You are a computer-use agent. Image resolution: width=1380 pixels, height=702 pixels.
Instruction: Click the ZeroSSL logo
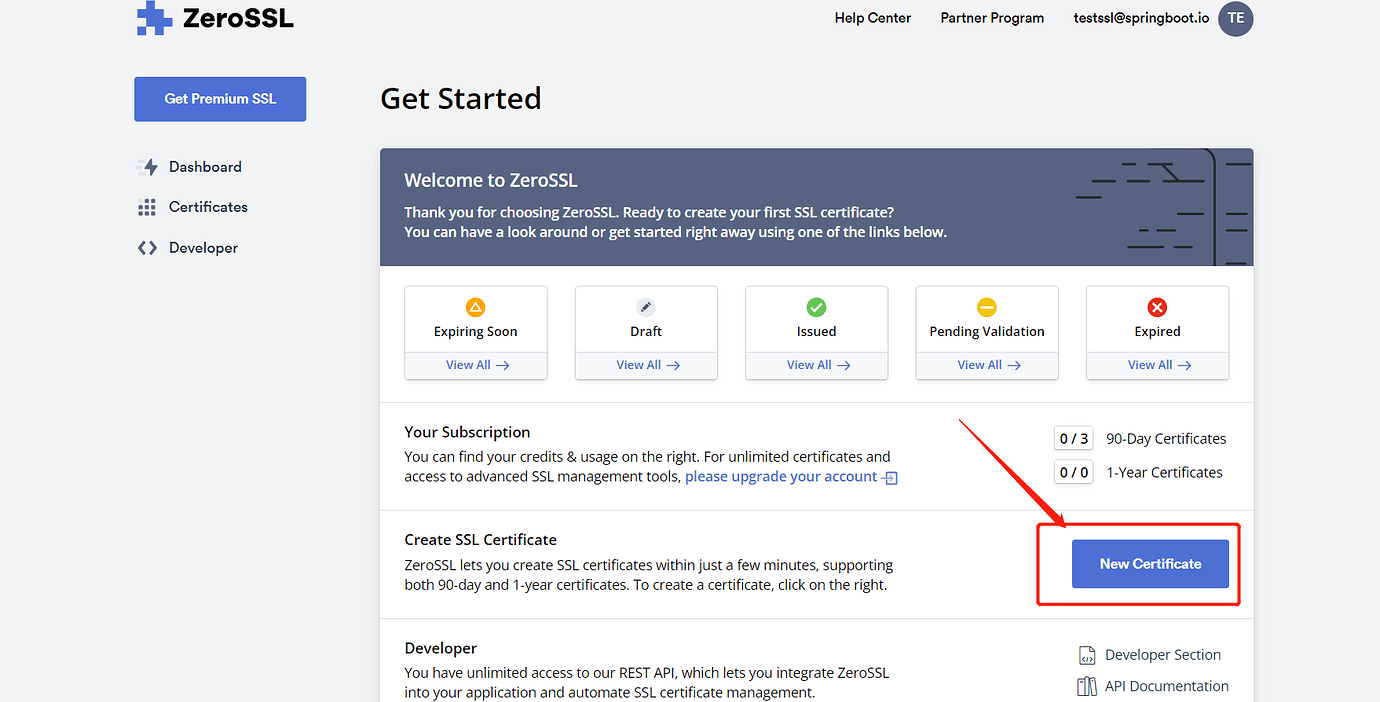(215, 18)
